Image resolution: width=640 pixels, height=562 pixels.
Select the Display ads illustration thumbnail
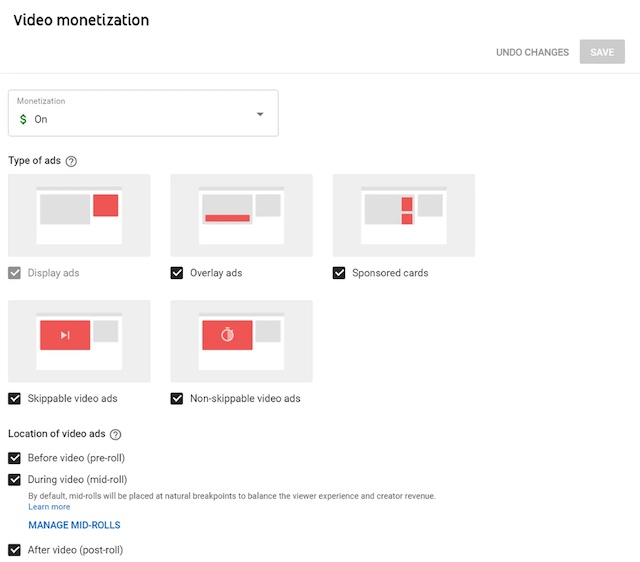pos(79,215)
